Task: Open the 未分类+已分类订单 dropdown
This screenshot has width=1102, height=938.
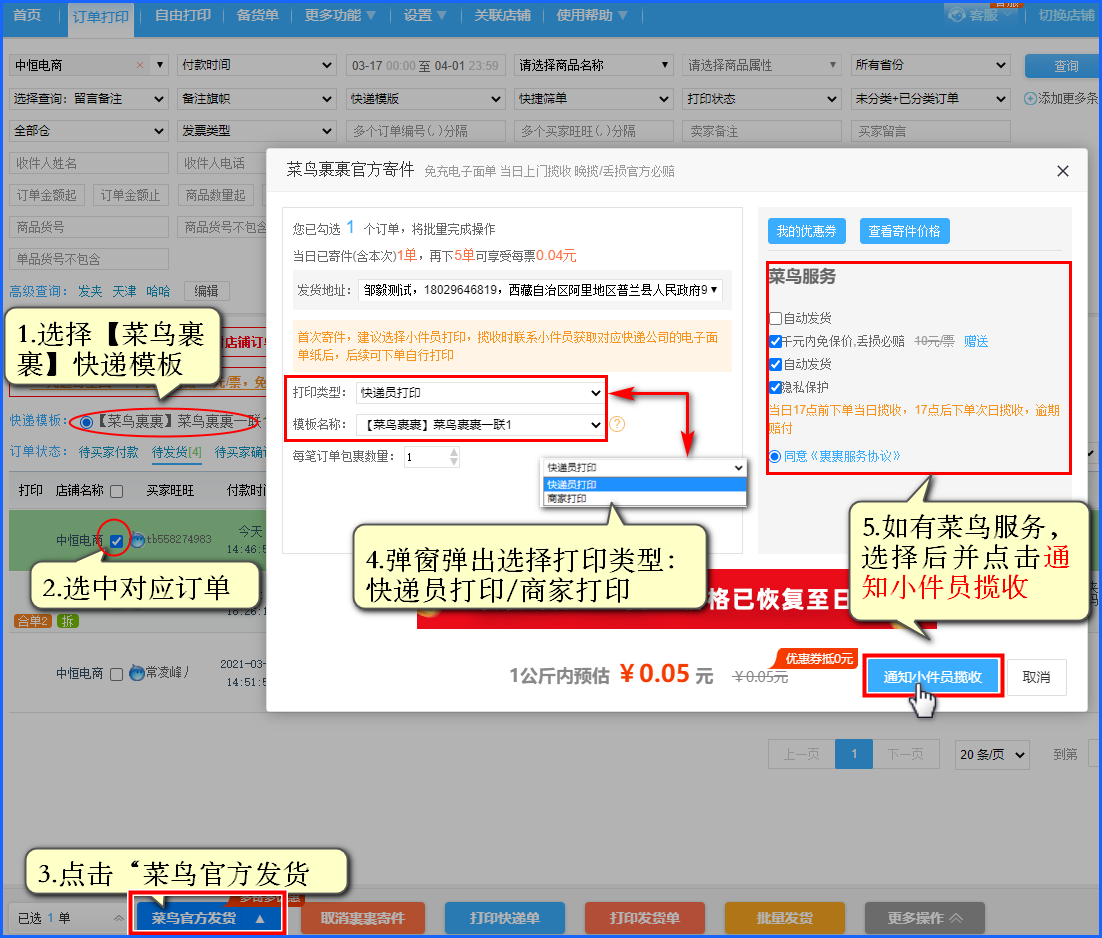Action: (931, 99)
